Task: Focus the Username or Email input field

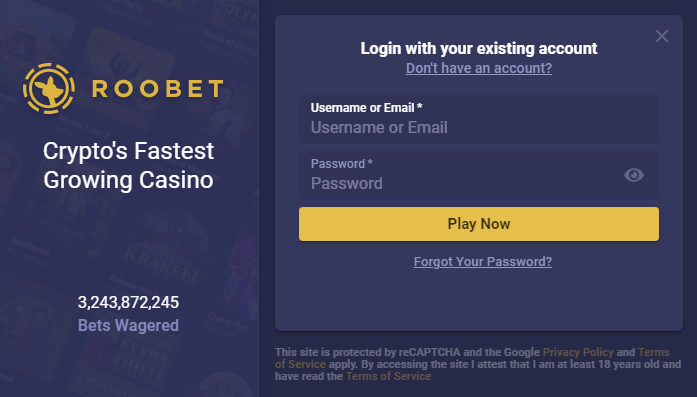Action: tap(479, 119)
